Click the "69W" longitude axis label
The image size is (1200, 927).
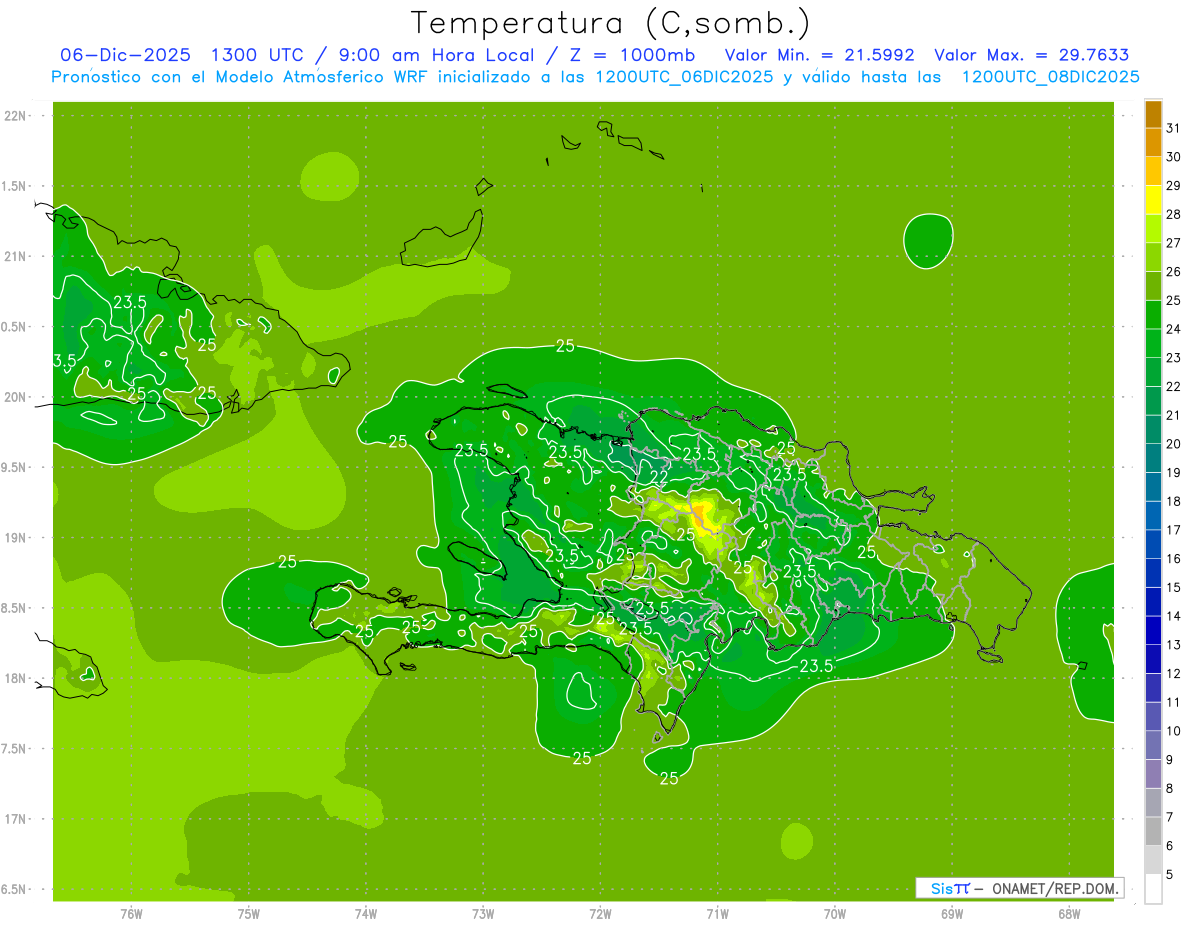pos(951,914)
